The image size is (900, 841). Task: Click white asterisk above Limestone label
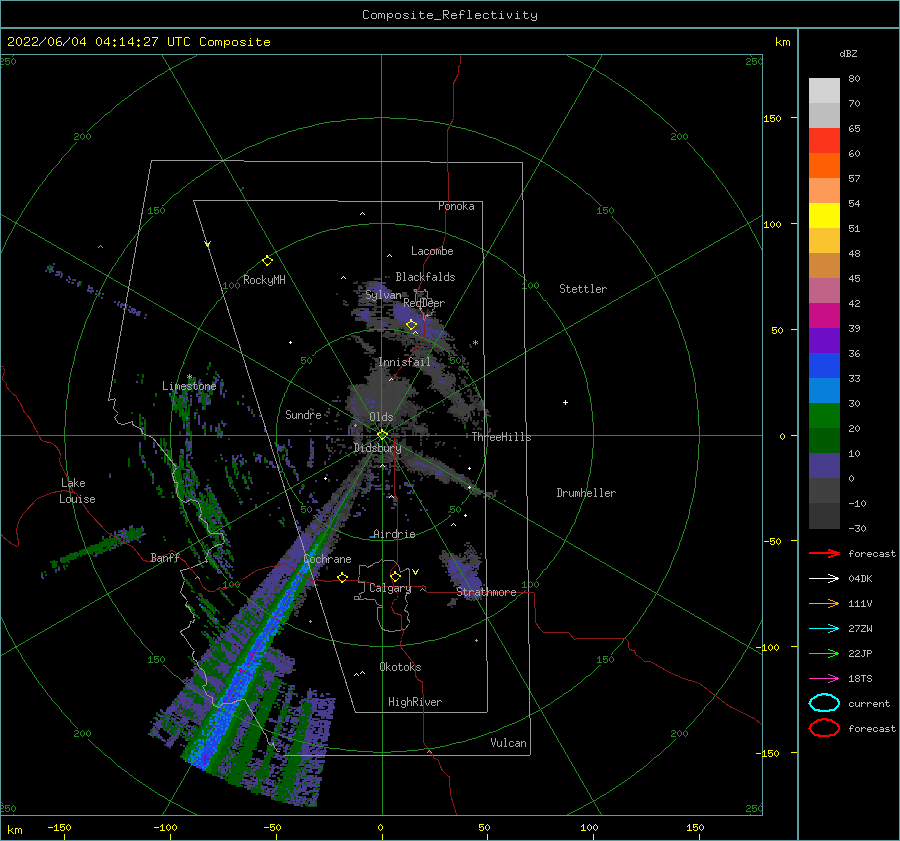point(189,378)
